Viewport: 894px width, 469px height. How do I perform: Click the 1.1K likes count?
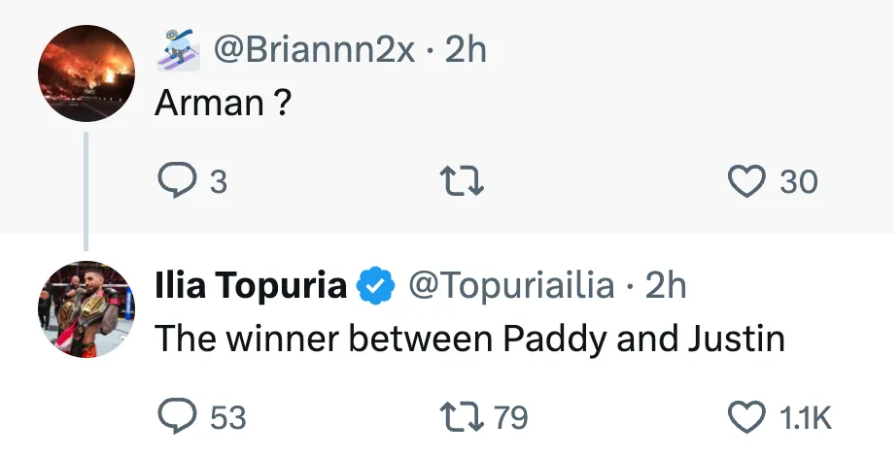pyautogui.click(x=804, y=417)
